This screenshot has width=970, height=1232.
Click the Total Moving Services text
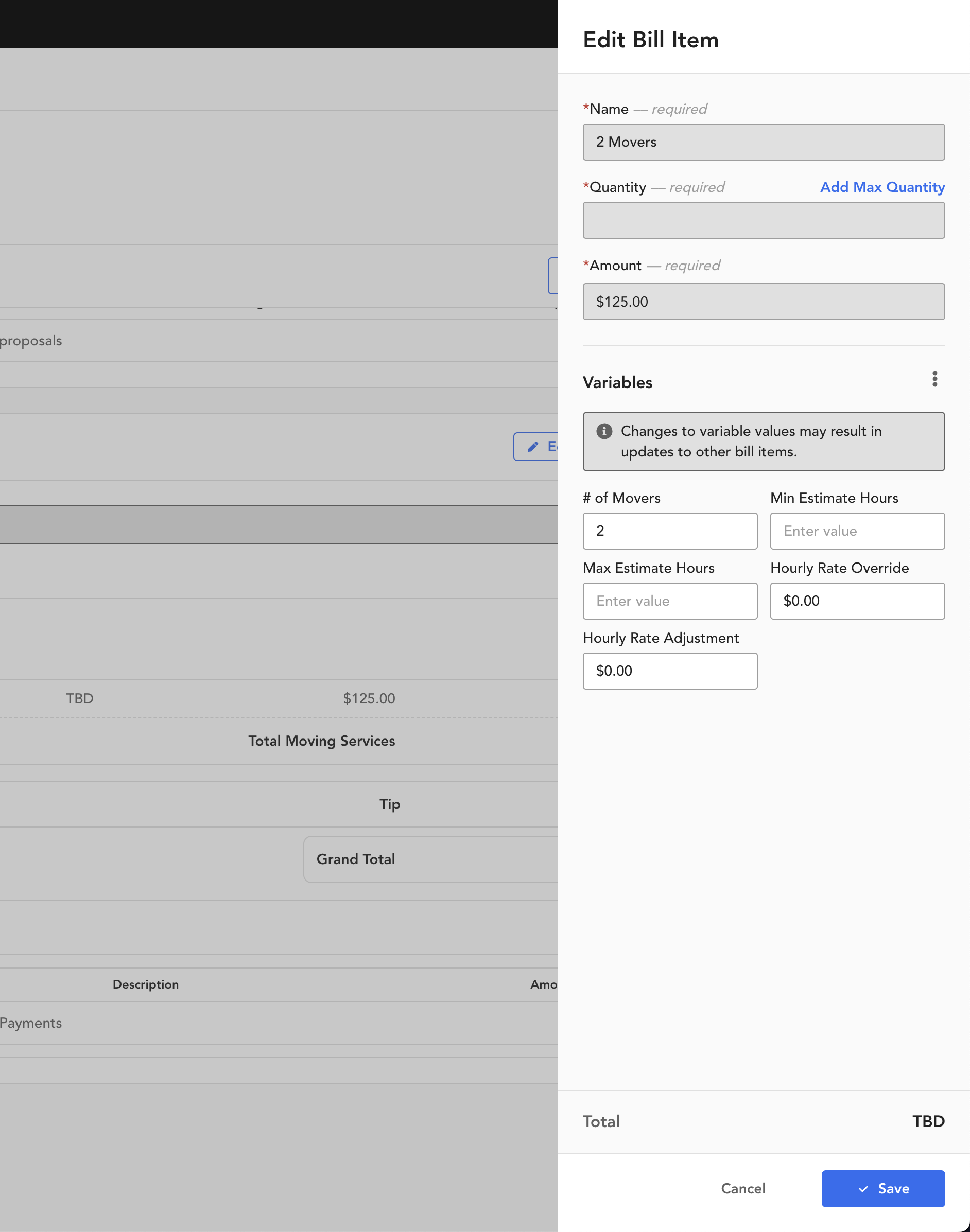tap(321, 741)
